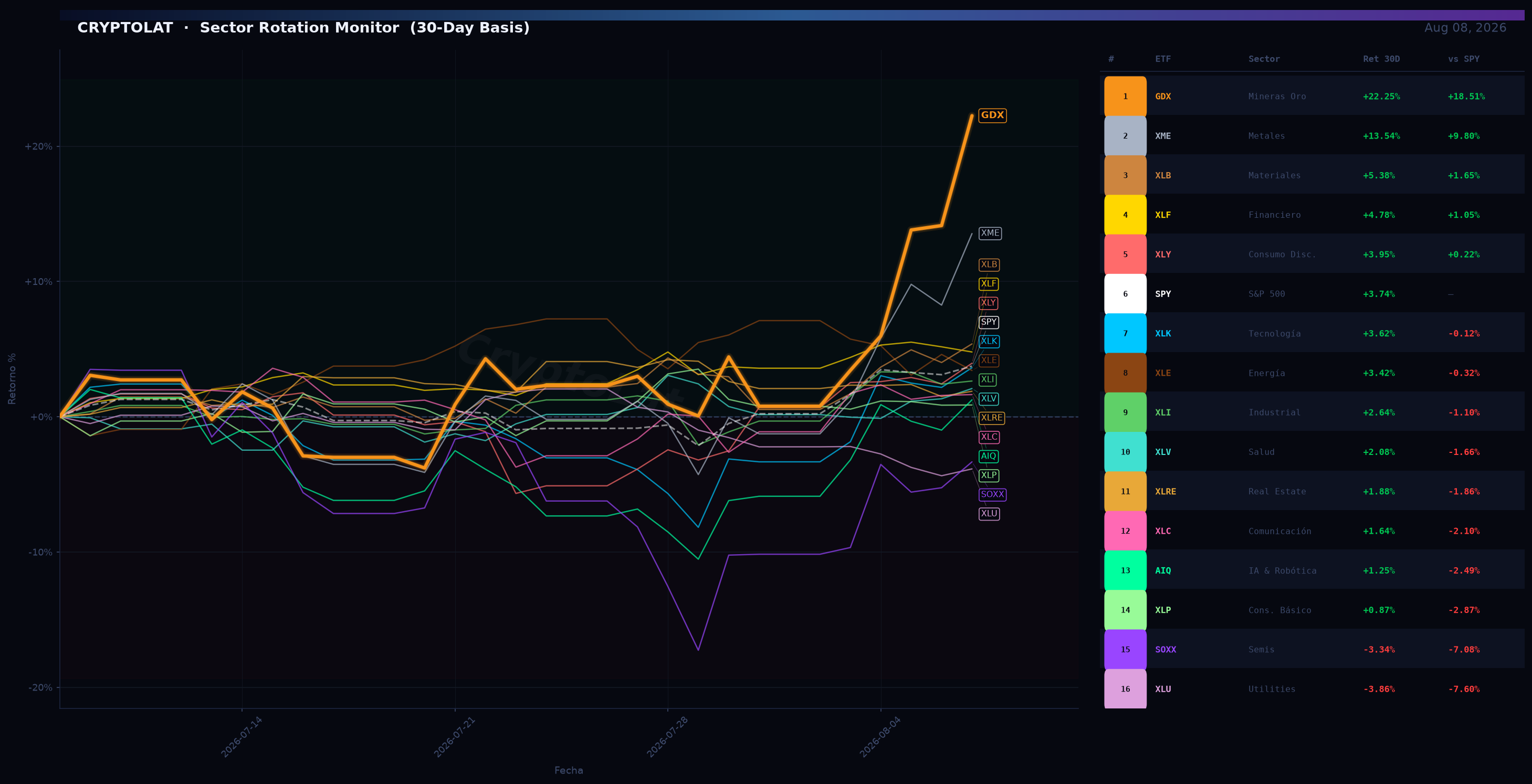This screenshot has height=784, width=1532.
Task: Click the AIQ label in the chart legend stack
Action: pos(989,456)
